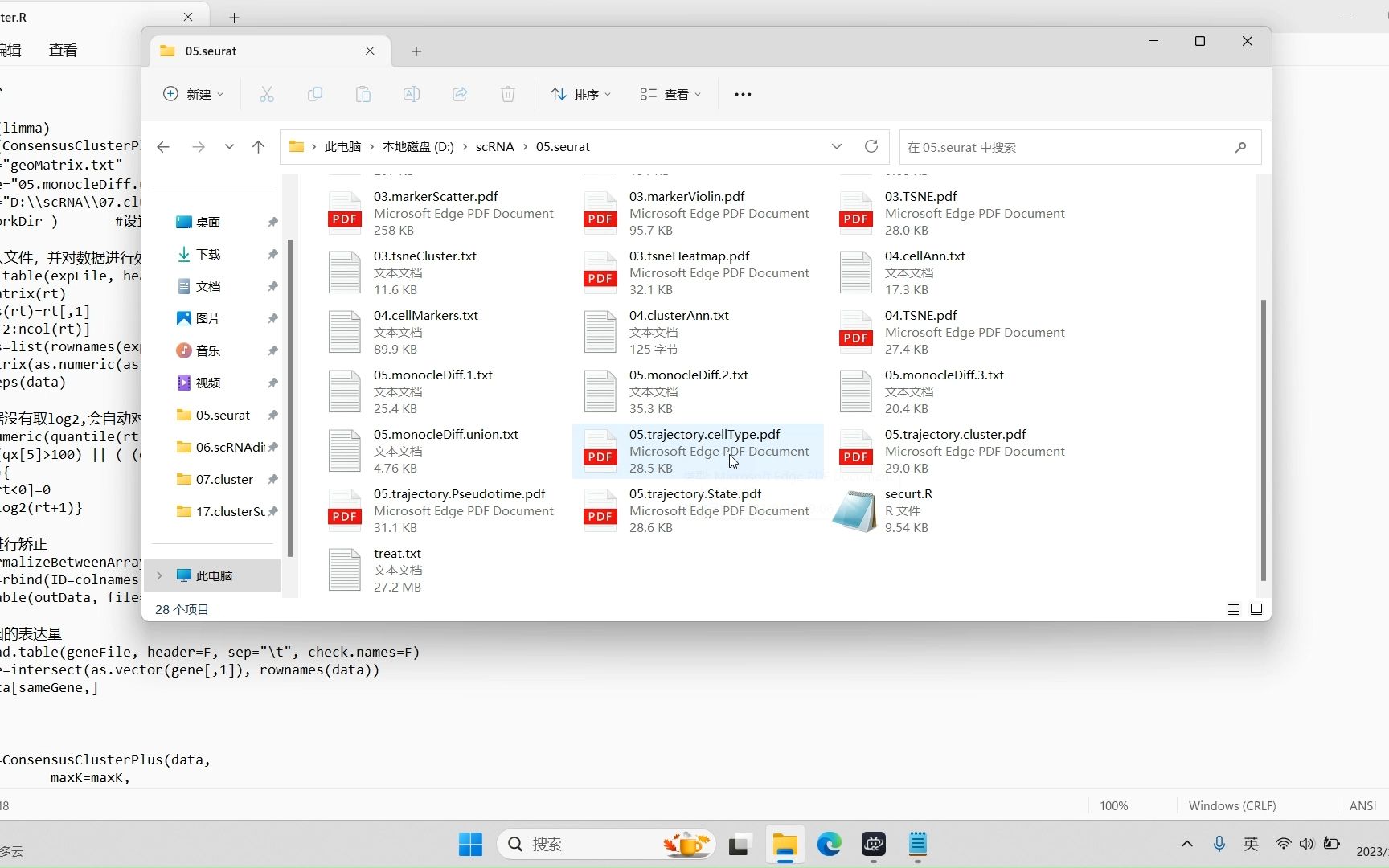The image size is (1389, 868).
Task: Refresh the 05.seurat folder view
Action: click(x=871, y=146)
